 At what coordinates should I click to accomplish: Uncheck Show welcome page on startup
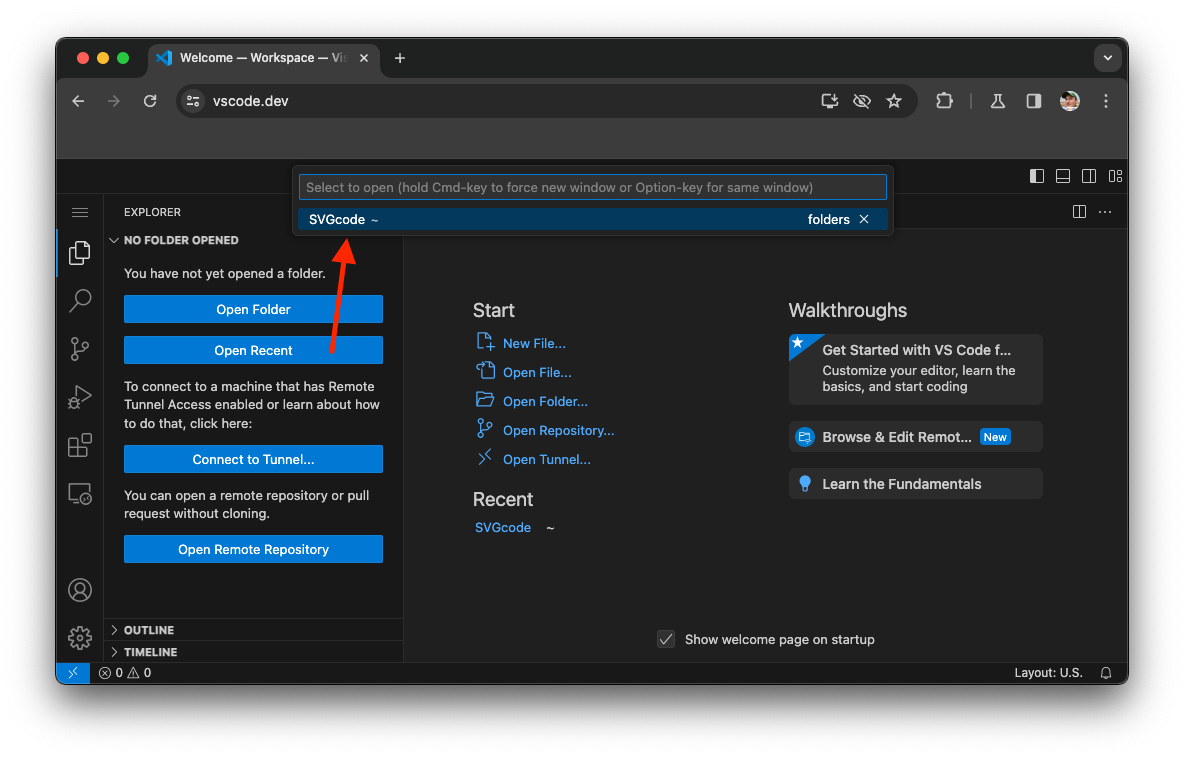pyautogui.click(x=666, y=638)
